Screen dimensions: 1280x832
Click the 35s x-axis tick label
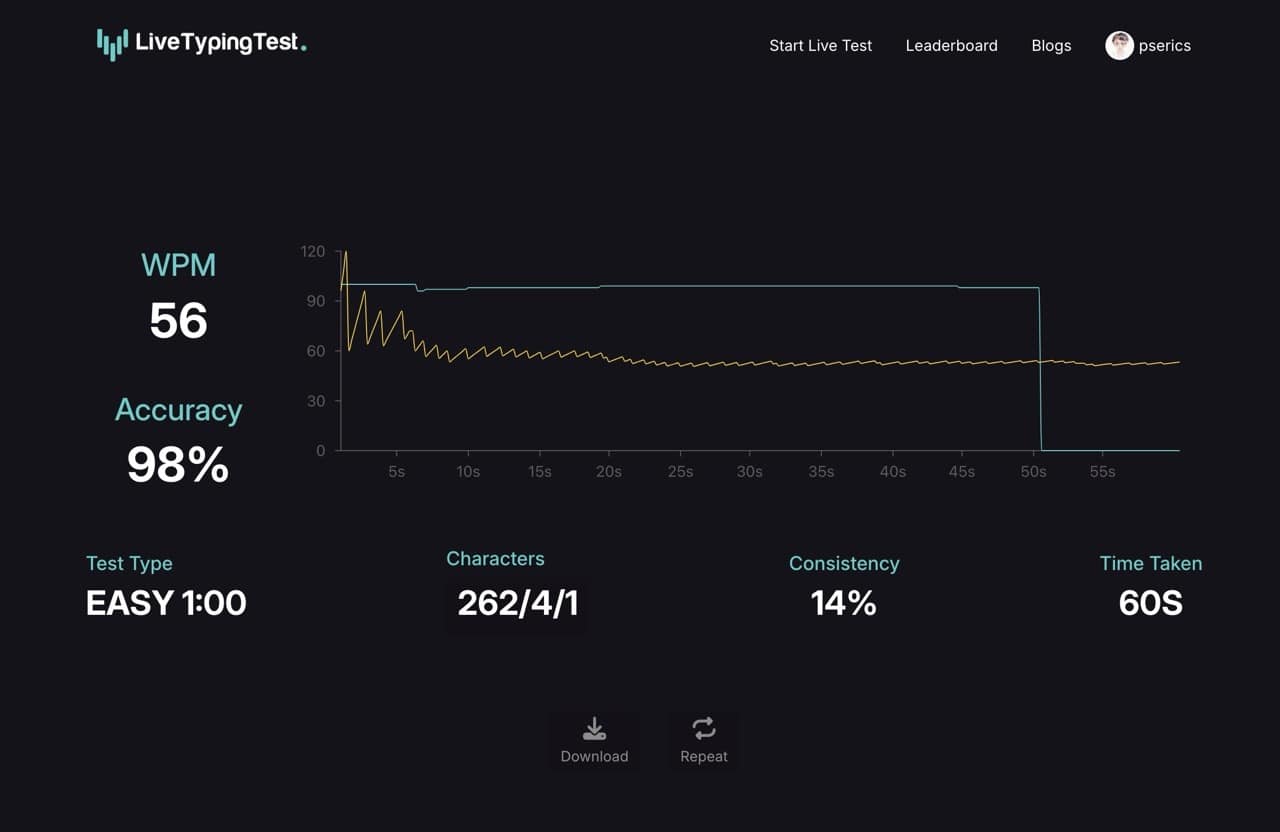[821, 472]
